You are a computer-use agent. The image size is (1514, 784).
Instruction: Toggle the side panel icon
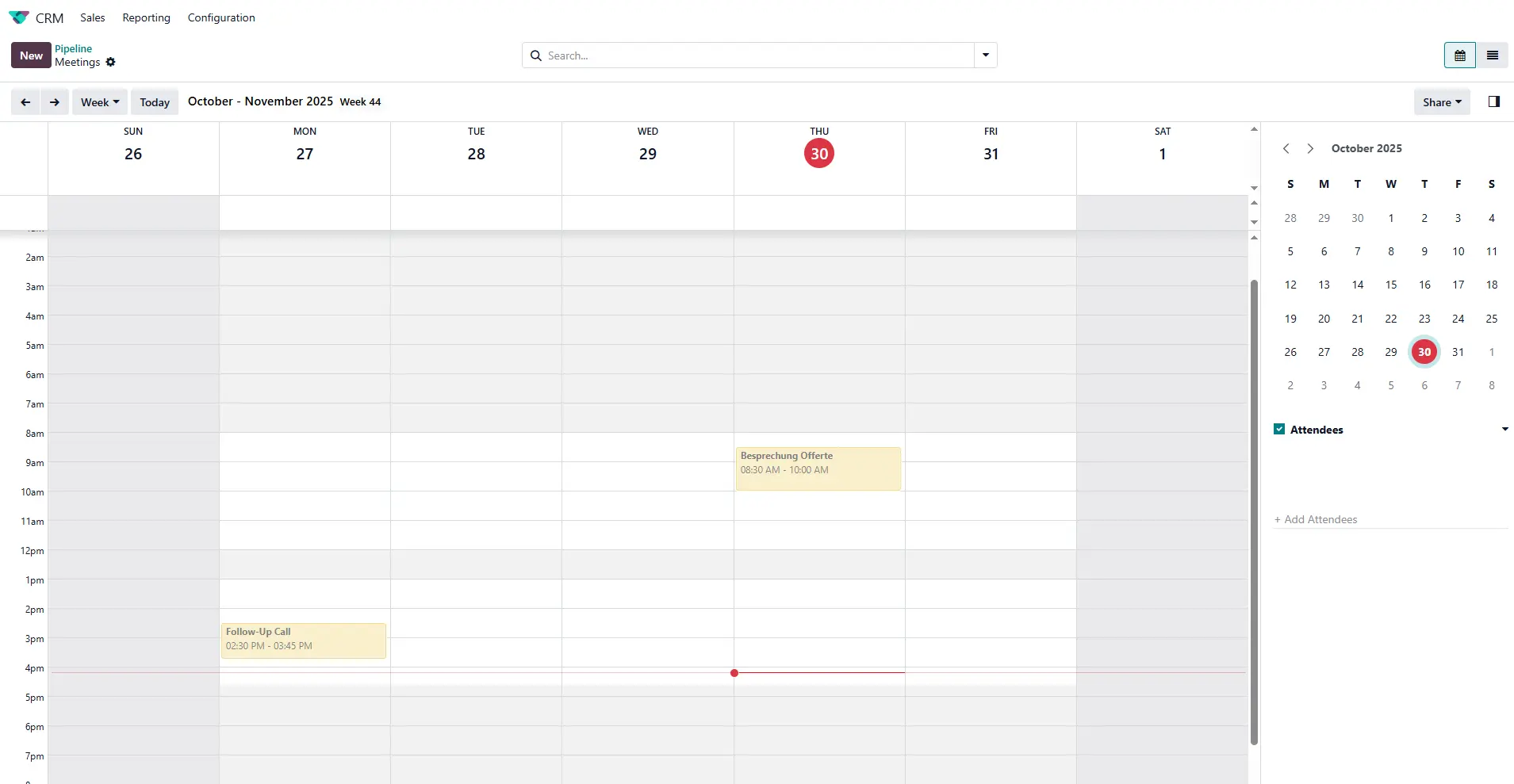[x=1493, y=101]
